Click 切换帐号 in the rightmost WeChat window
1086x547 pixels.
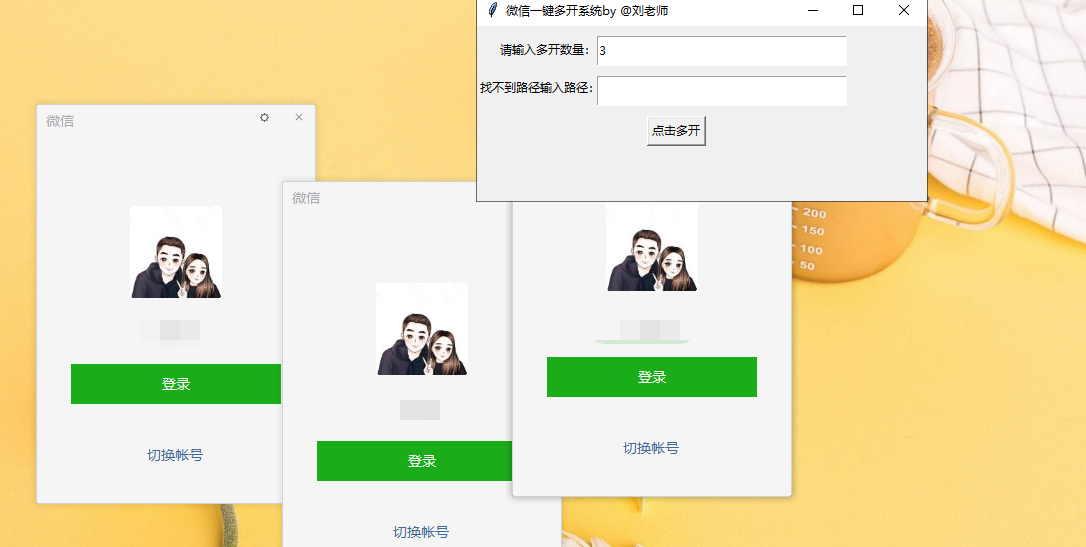(651, 448)
